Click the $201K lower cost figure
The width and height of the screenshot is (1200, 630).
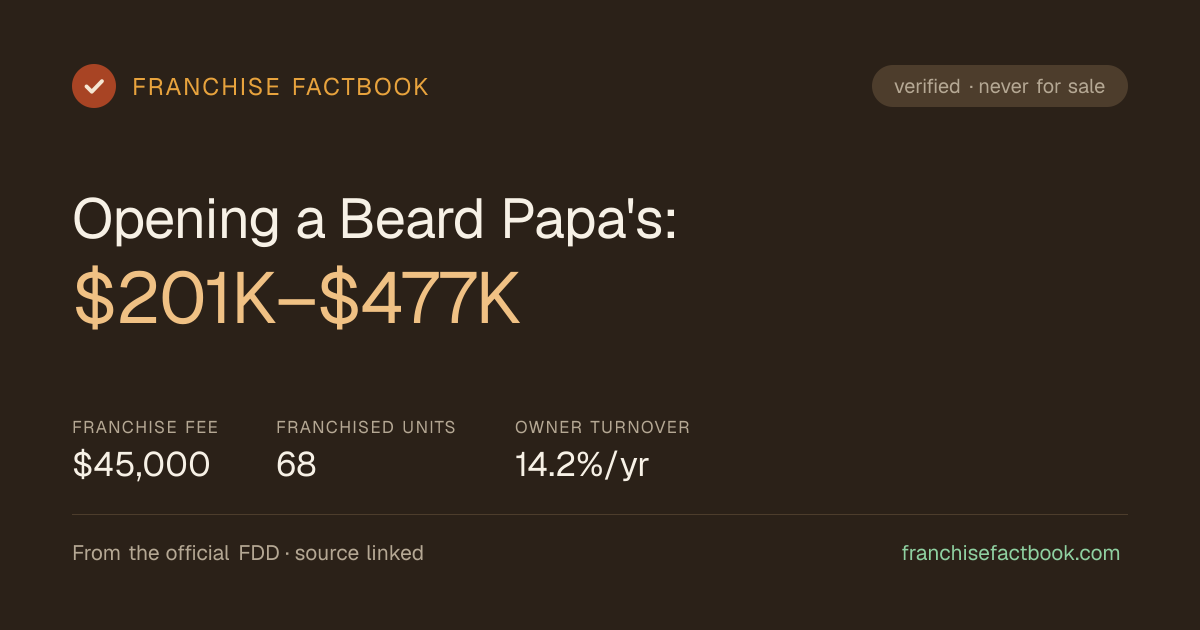(174, 299)
